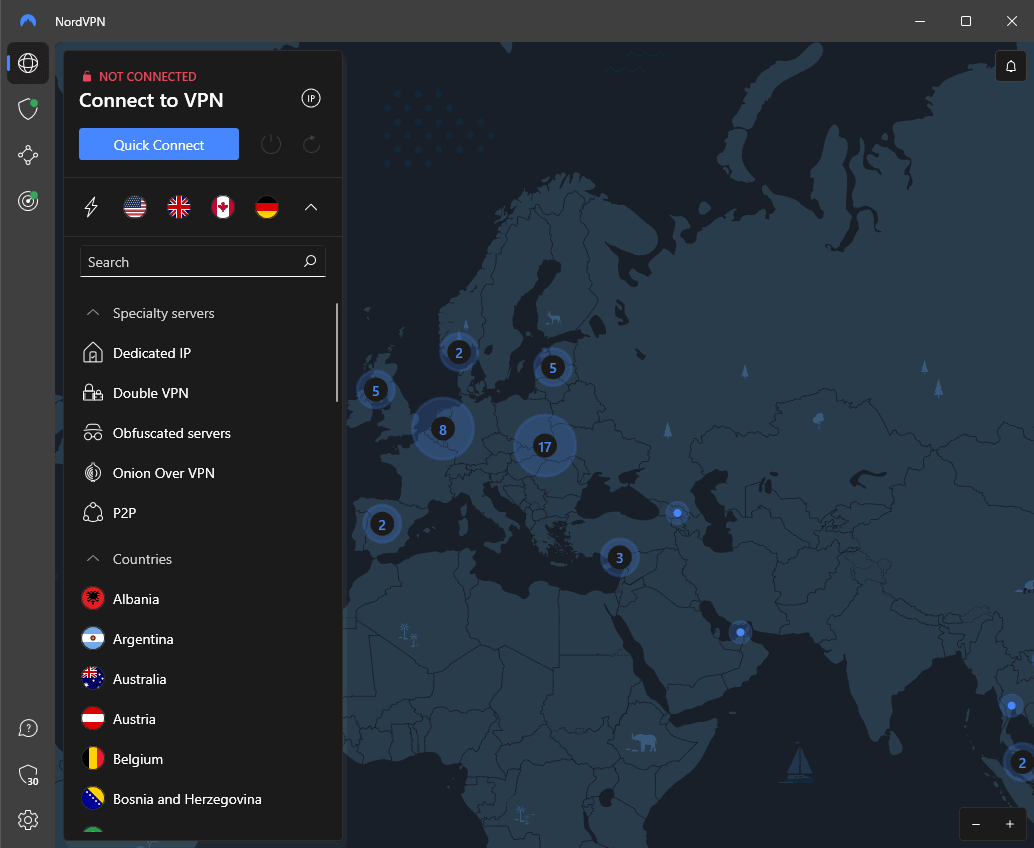Image resolution: width=1034 pixels, height=848 pixels.
Task: Minimize the NordVPN window
Action: tap(920, 21)
